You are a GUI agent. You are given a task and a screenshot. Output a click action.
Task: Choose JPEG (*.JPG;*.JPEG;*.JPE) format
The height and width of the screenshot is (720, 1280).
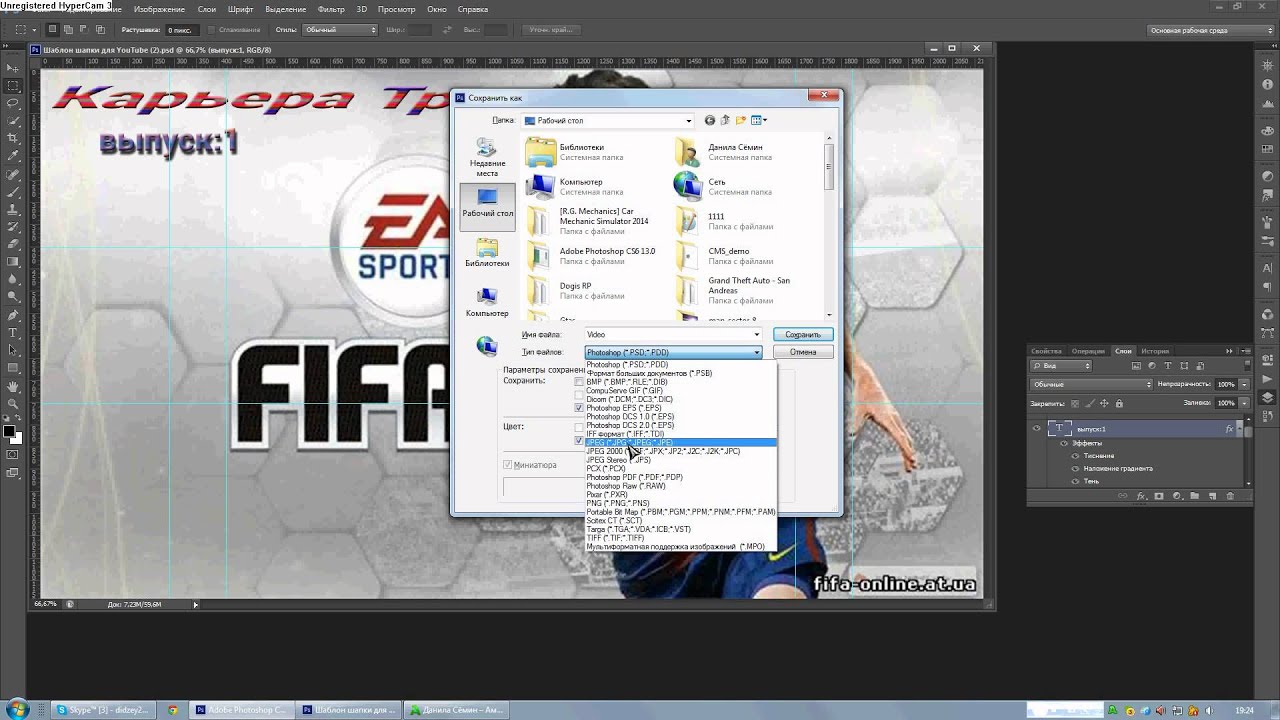click(680, 442)
